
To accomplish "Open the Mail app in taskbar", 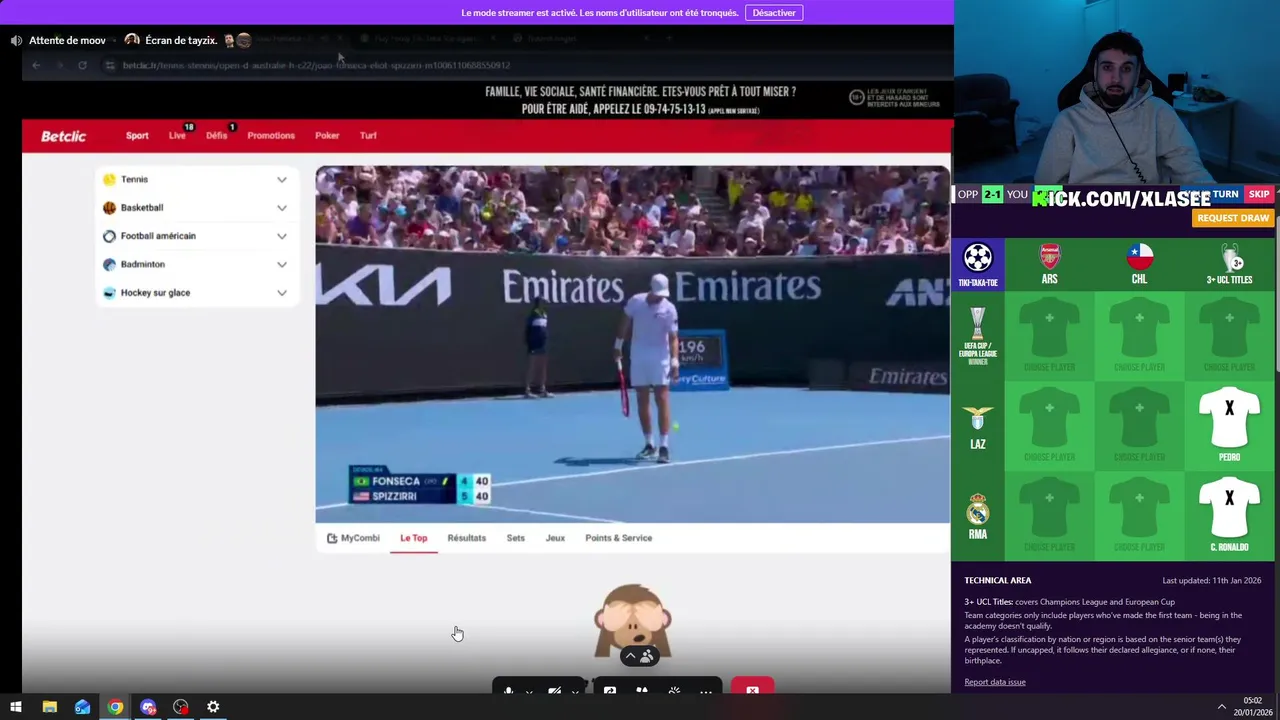I will (x=82, y=707).
